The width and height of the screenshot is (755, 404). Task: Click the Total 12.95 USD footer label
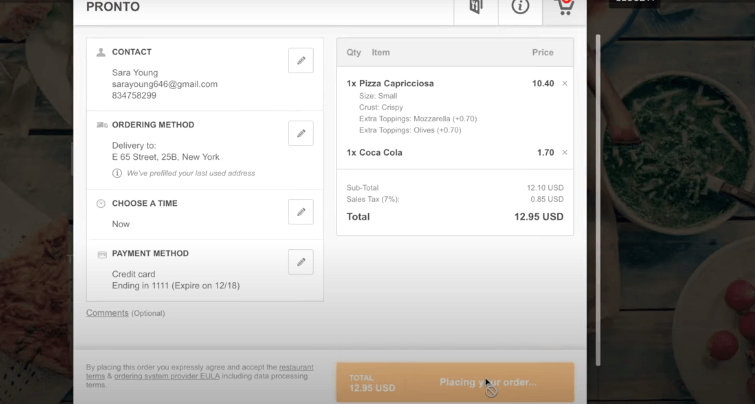[372, 383]
